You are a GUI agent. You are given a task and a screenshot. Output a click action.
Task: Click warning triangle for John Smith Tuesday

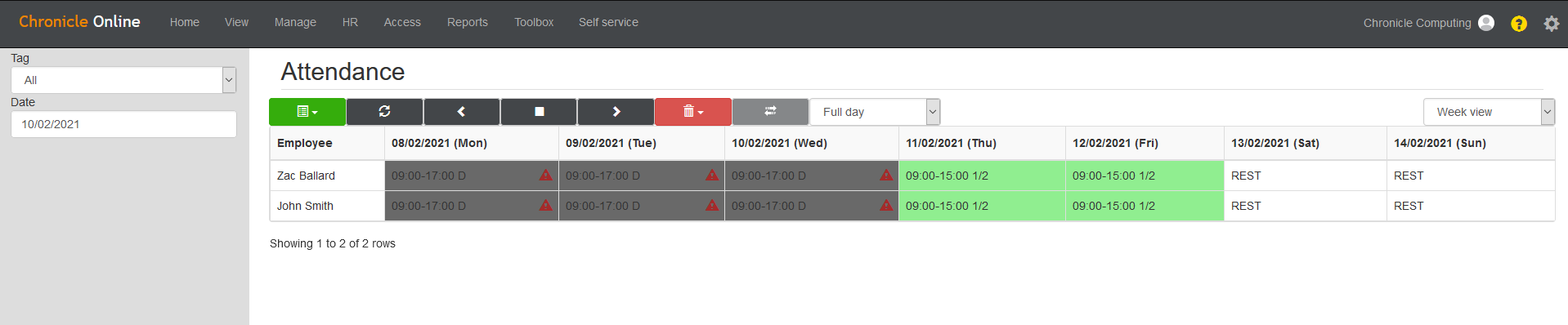pos(712,206)
